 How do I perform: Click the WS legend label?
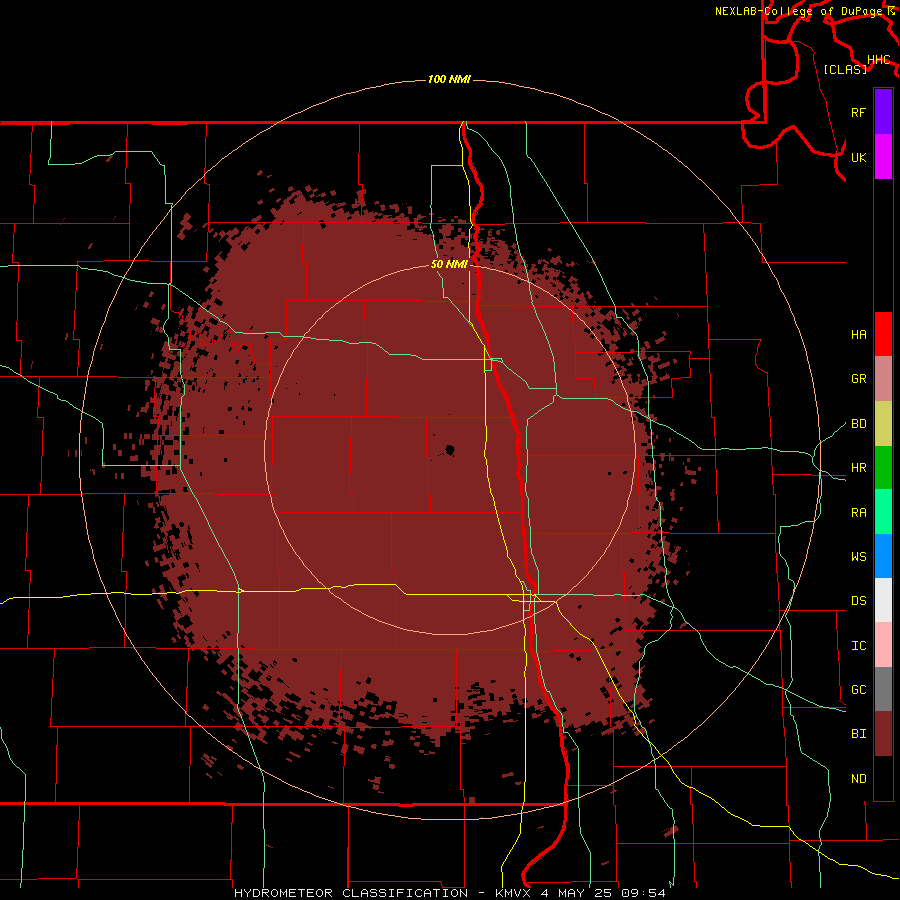859,557
